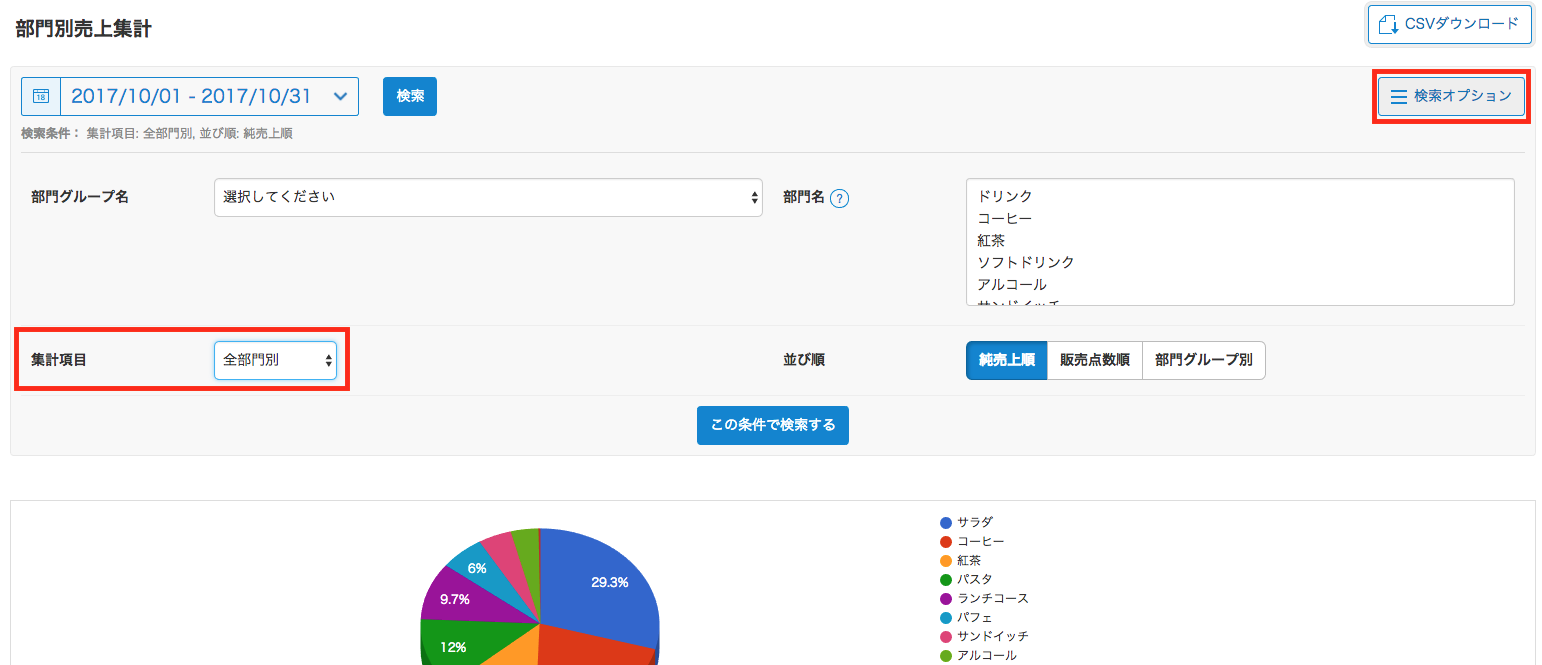Image resolution: width=1542 pixels, height=665 pixels.
Task: Click the purple ランチコース legend dot
Action: [x=945, y=598]
